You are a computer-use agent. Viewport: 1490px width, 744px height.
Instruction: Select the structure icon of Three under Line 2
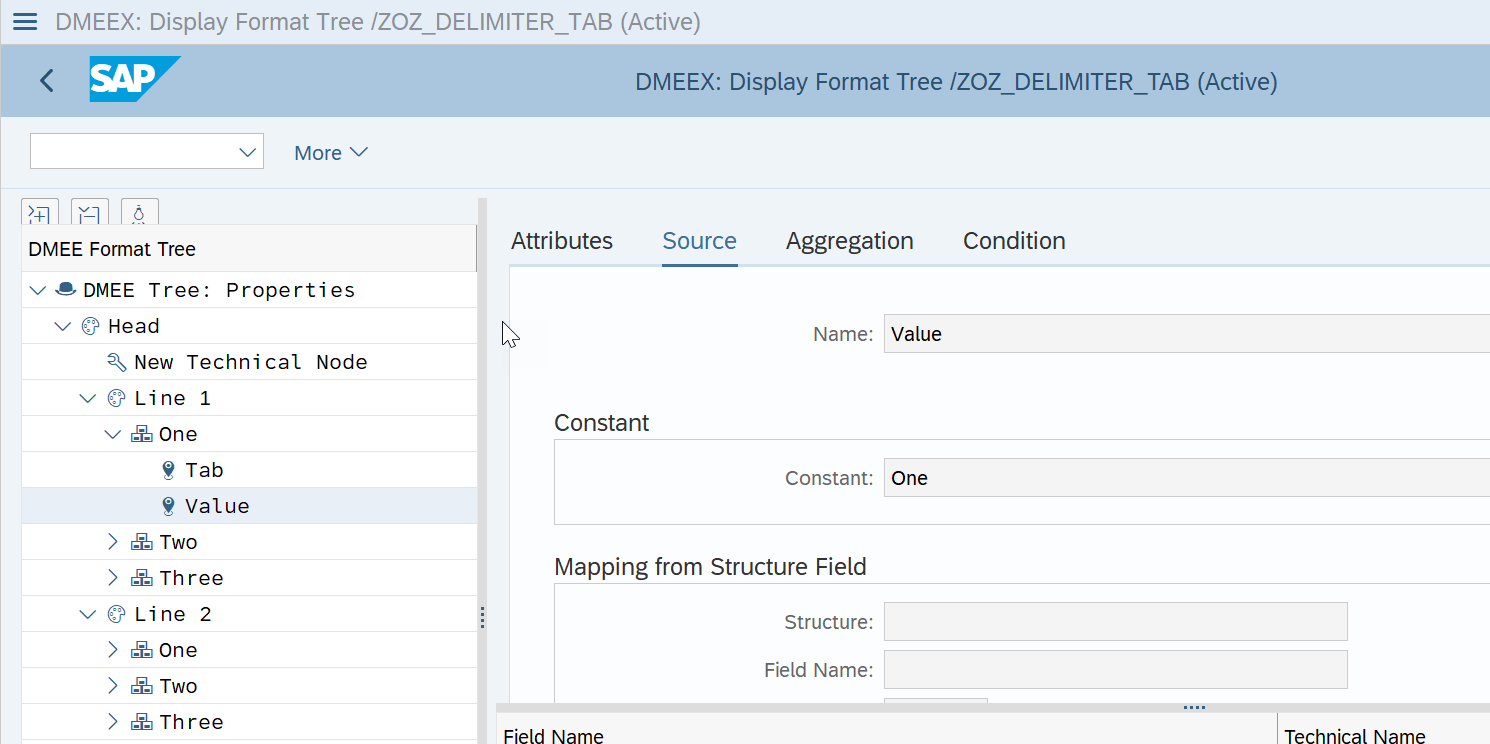141,722
